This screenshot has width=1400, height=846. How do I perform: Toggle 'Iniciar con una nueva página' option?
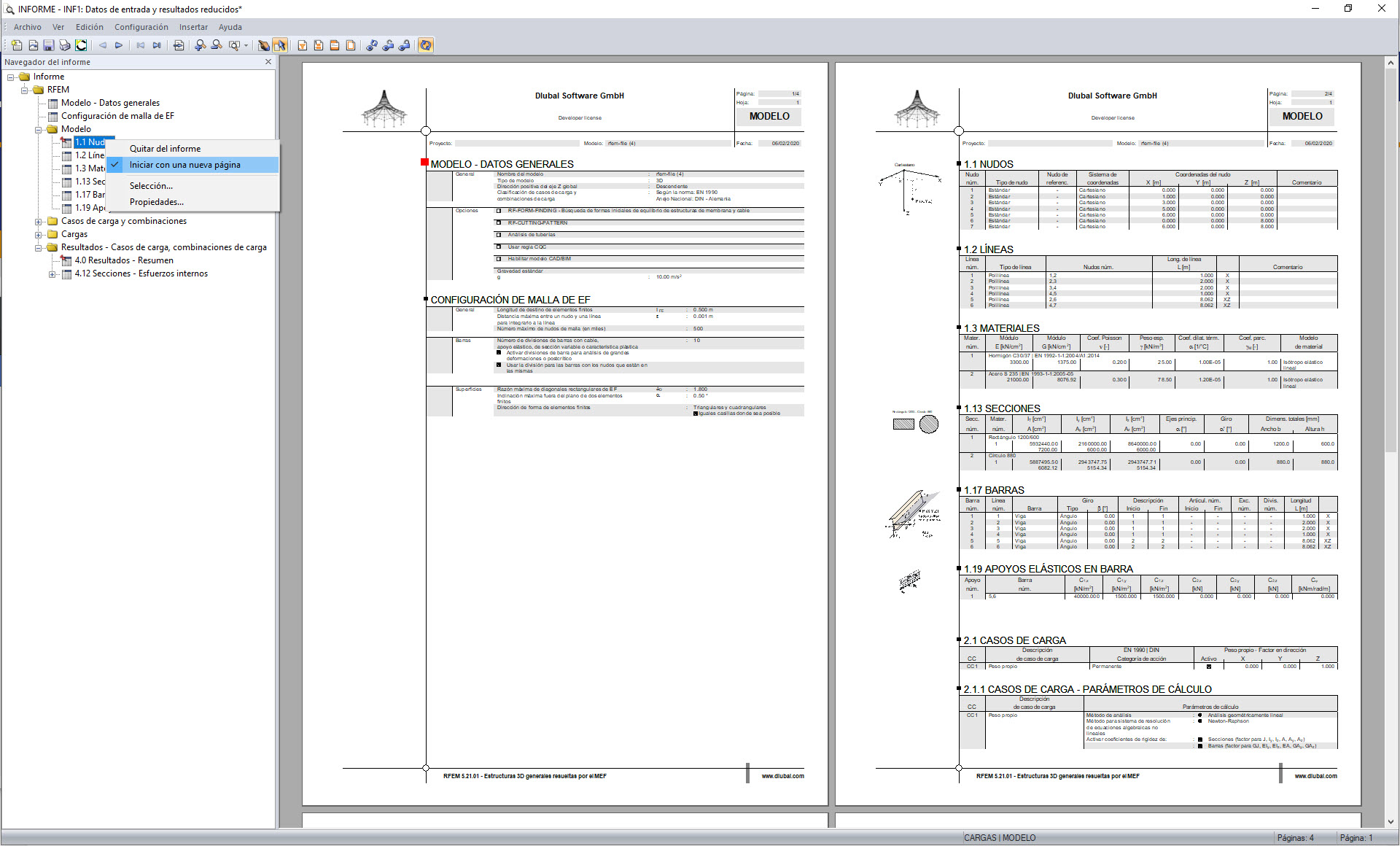[x=193, y=165]
